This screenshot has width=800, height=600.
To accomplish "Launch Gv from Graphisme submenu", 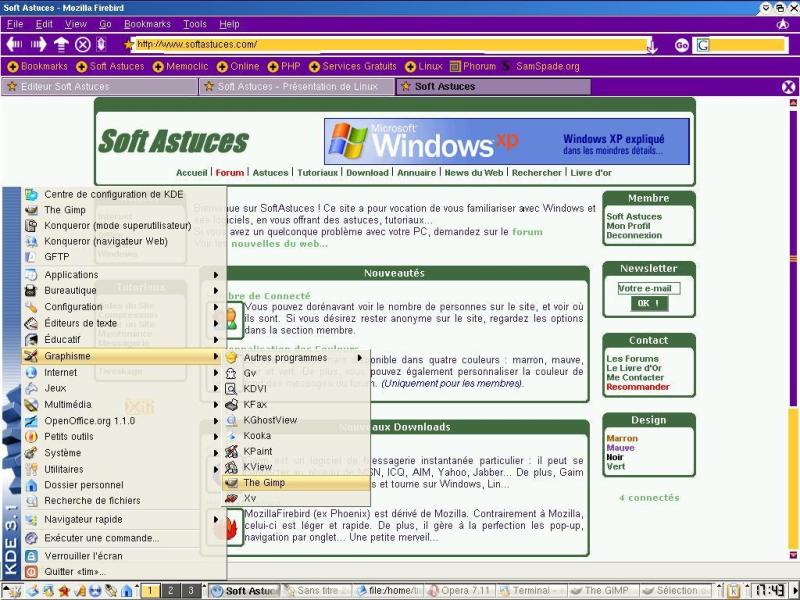I will coord(296,373).
